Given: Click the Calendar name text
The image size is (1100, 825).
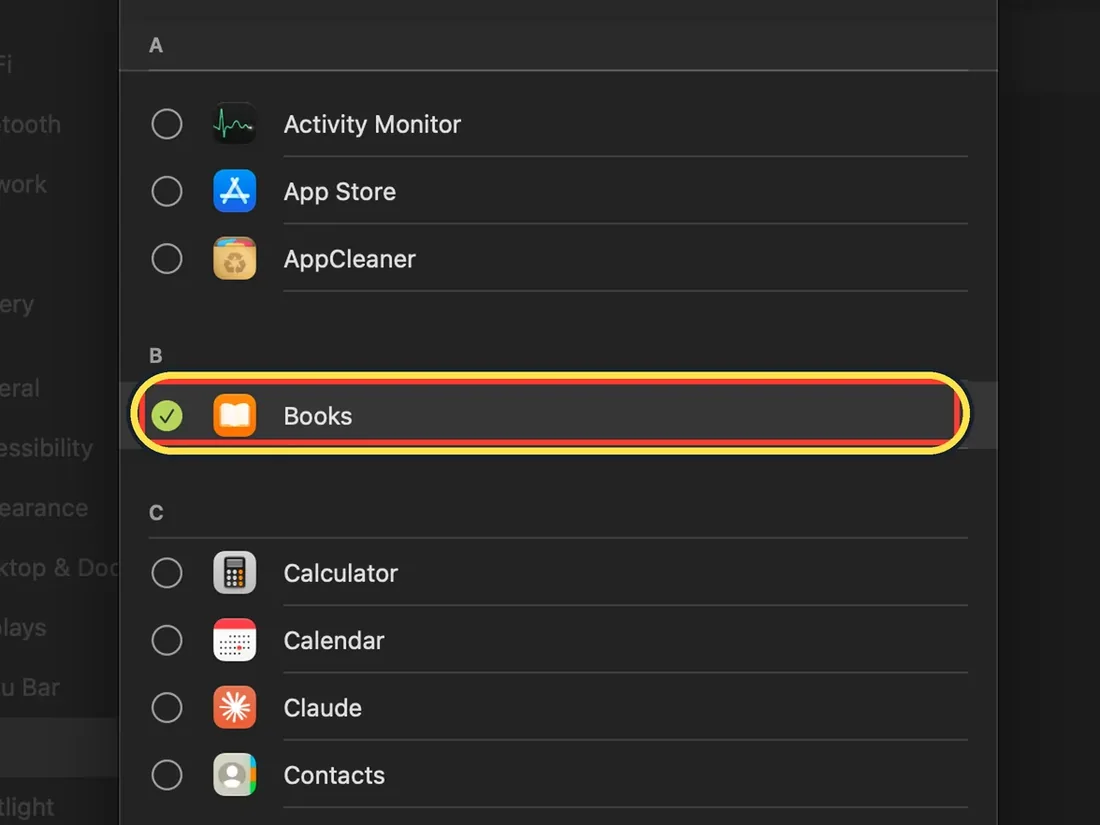Looking at the screenshot, I should pyautogui.click(x=334, y=640).
